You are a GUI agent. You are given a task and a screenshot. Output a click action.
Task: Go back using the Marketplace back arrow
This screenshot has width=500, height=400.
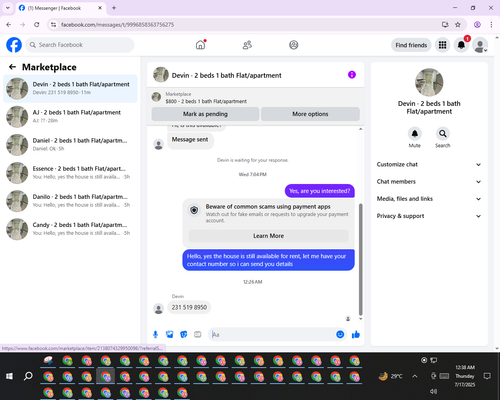click(x=12, y=67)
